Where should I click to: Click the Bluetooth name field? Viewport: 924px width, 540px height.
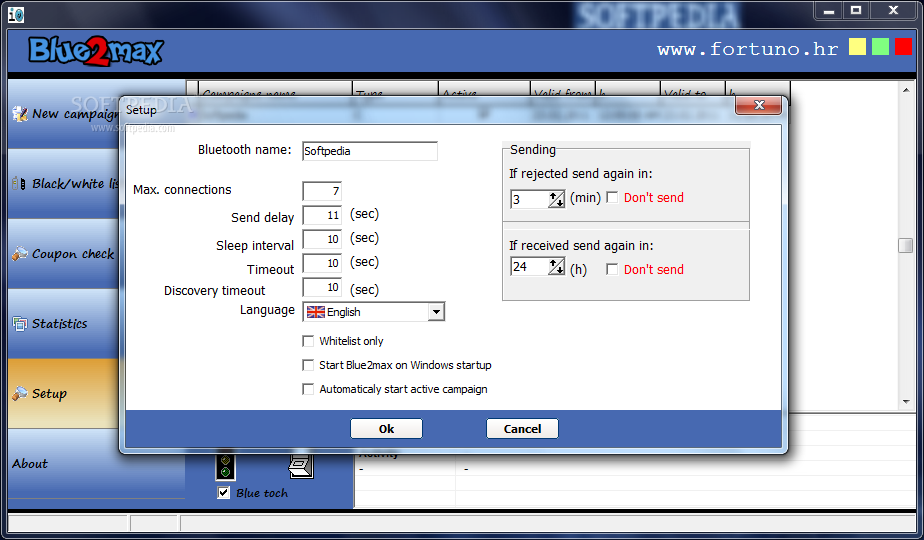pyautogui.click(x=370, y=151)
